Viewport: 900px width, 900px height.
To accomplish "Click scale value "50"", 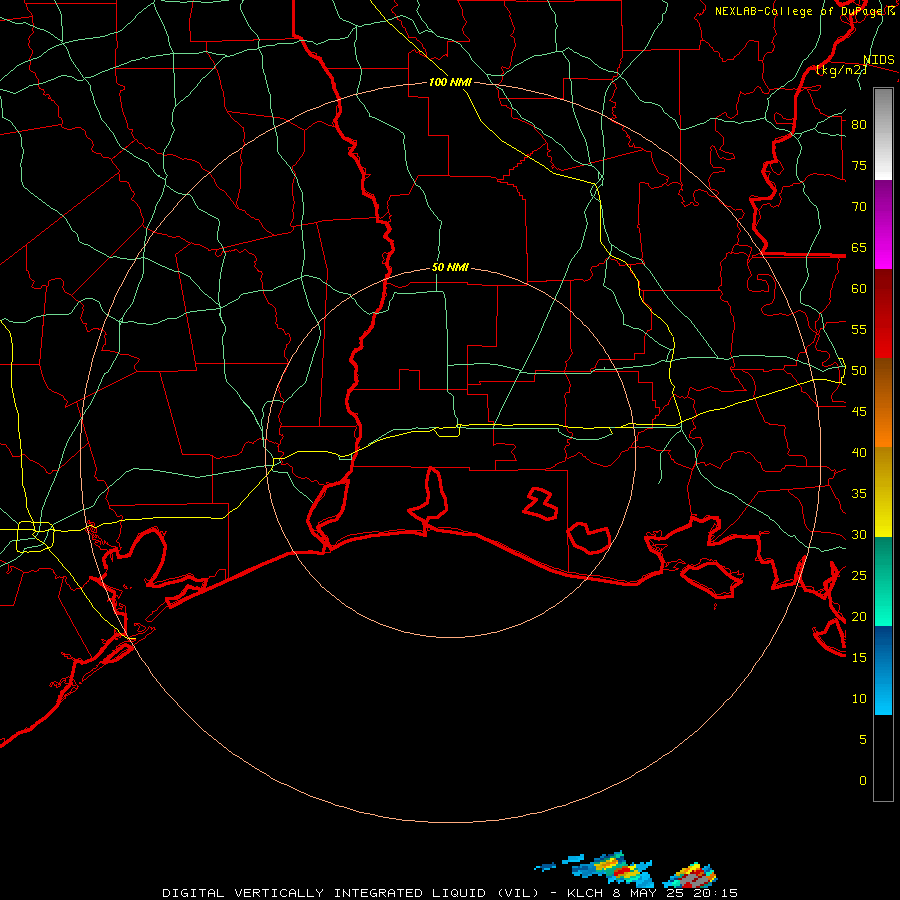I will 859,371.
